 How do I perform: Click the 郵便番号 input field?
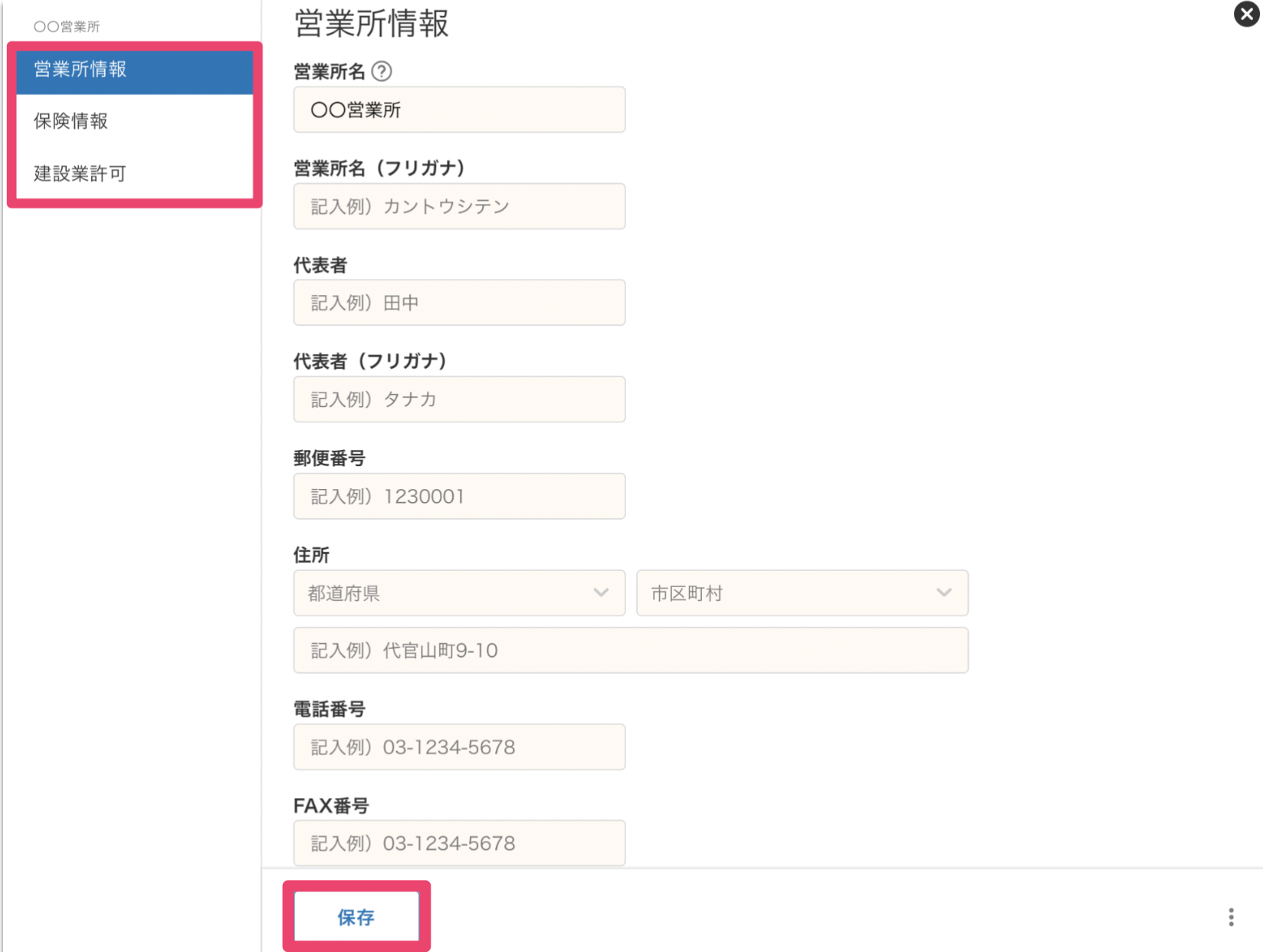458,496
